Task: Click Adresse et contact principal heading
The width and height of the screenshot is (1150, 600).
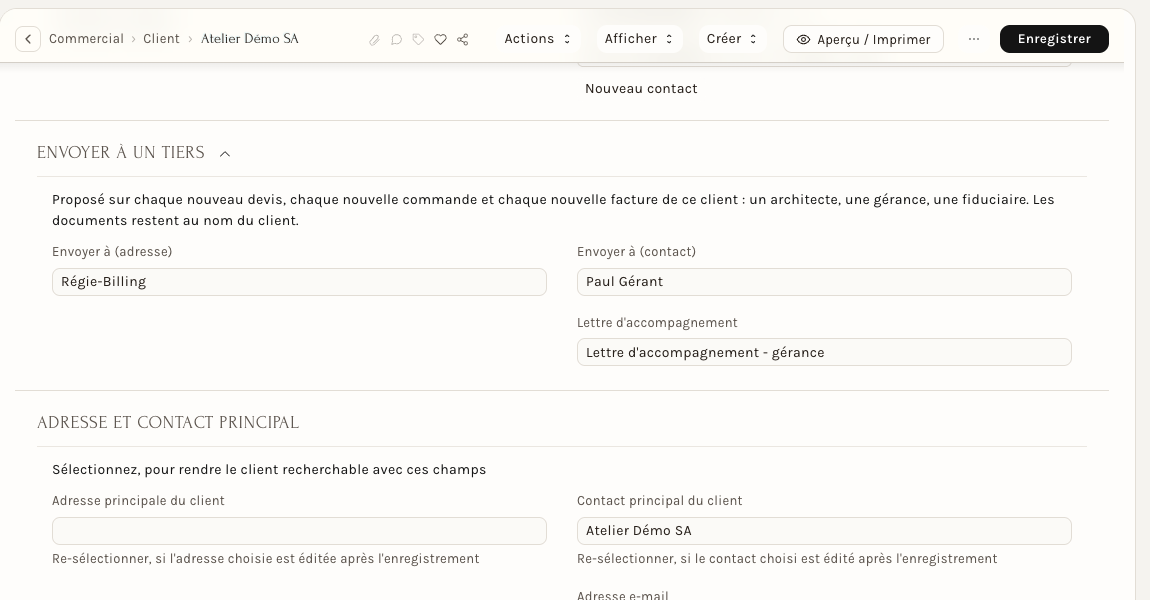Action: click(x=168, y=422)
